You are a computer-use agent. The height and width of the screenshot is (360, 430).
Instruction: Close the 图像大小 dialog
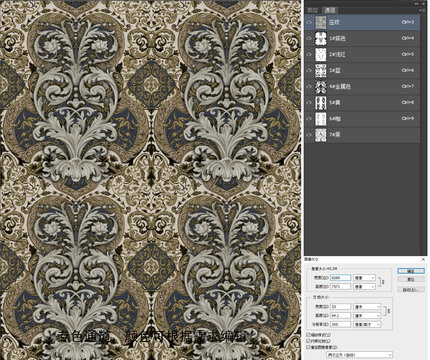[423, 259]
